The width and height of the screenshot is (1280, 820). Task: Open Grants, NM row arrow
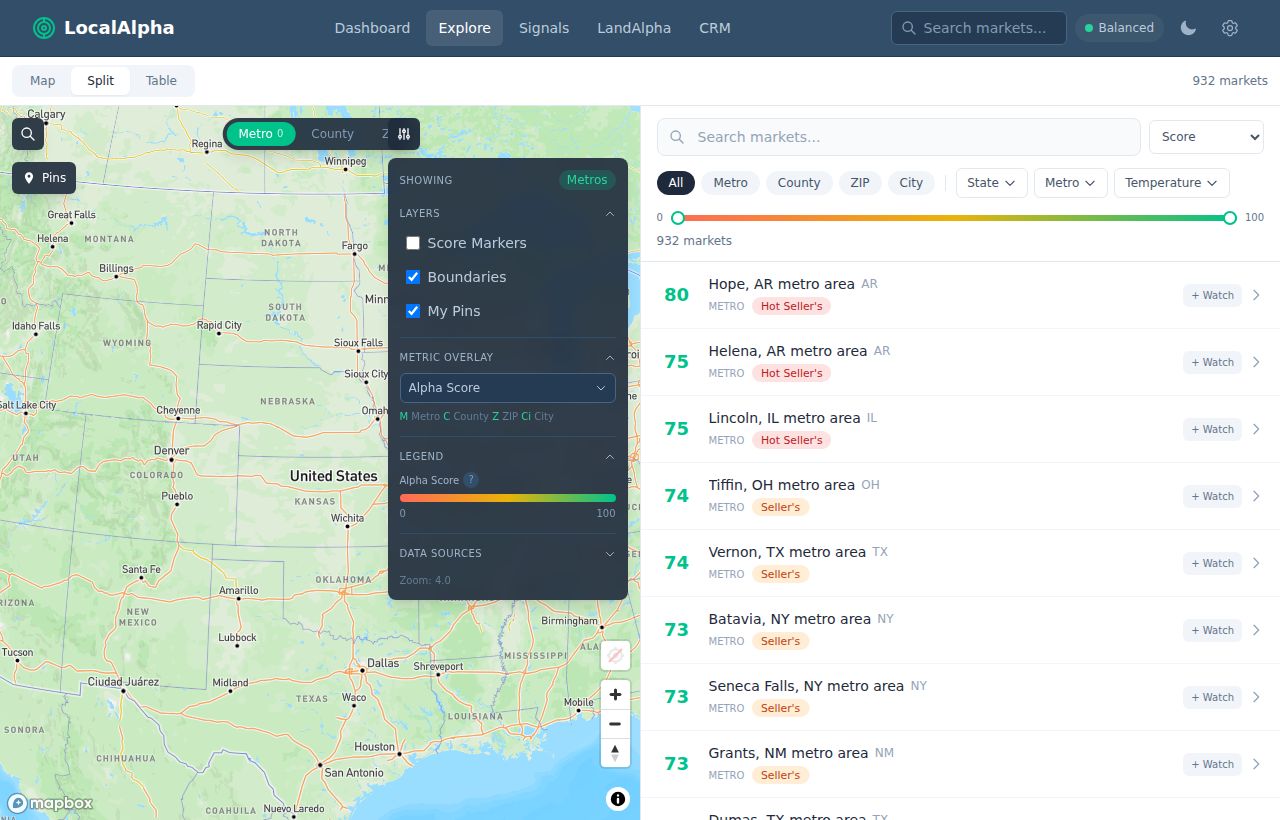(1257, 764)
